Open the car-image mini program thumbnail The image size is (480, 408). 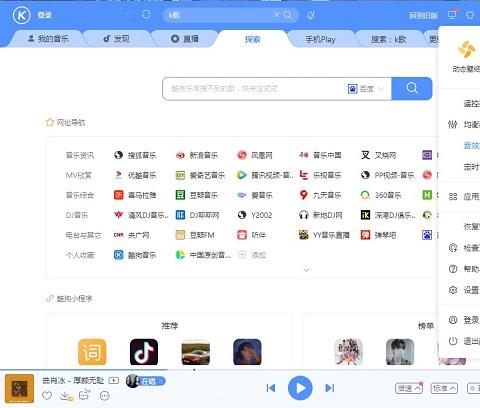coord(196,352)
